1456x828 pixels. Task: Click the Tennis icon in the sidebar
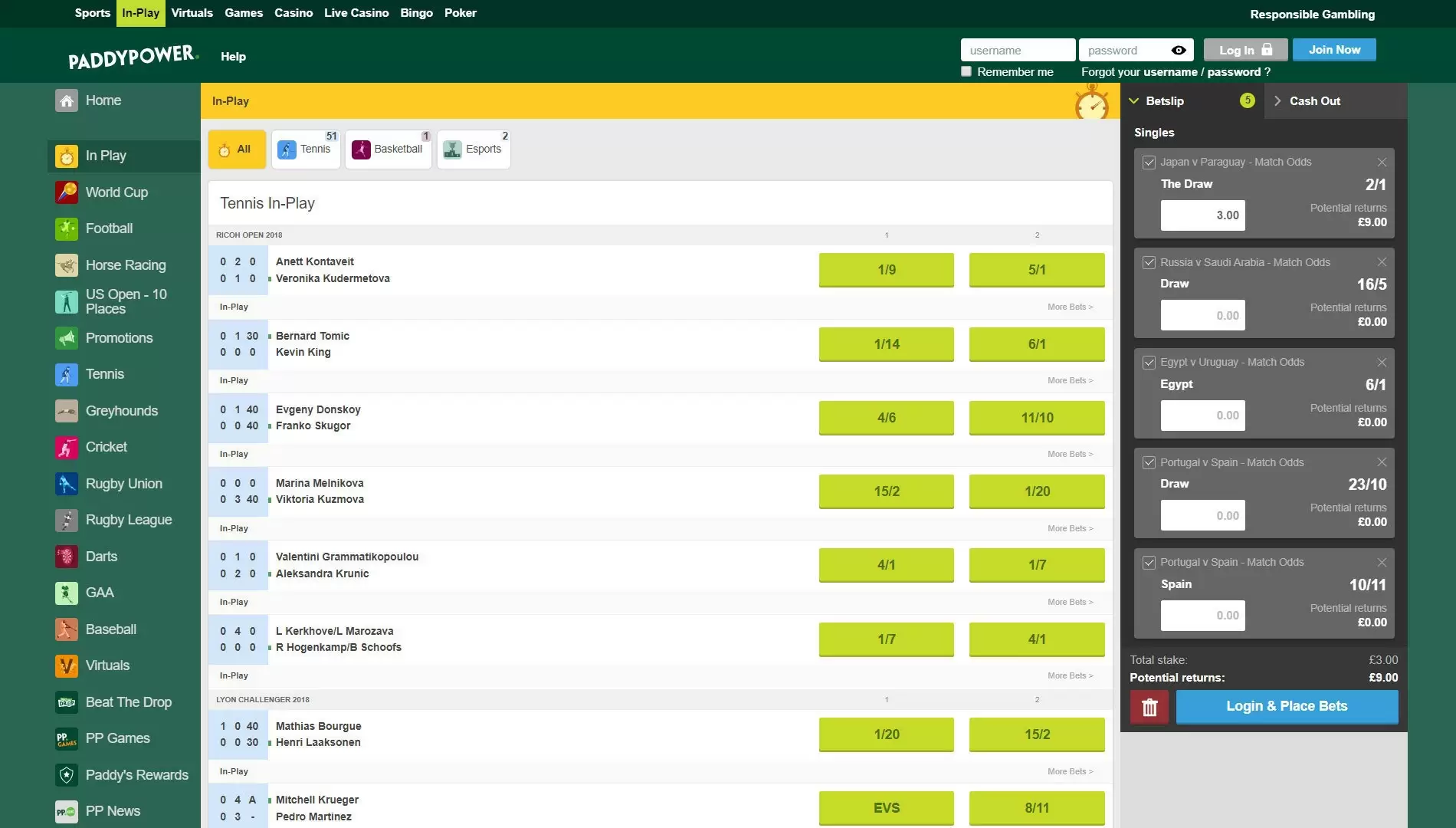click(67, 374)
